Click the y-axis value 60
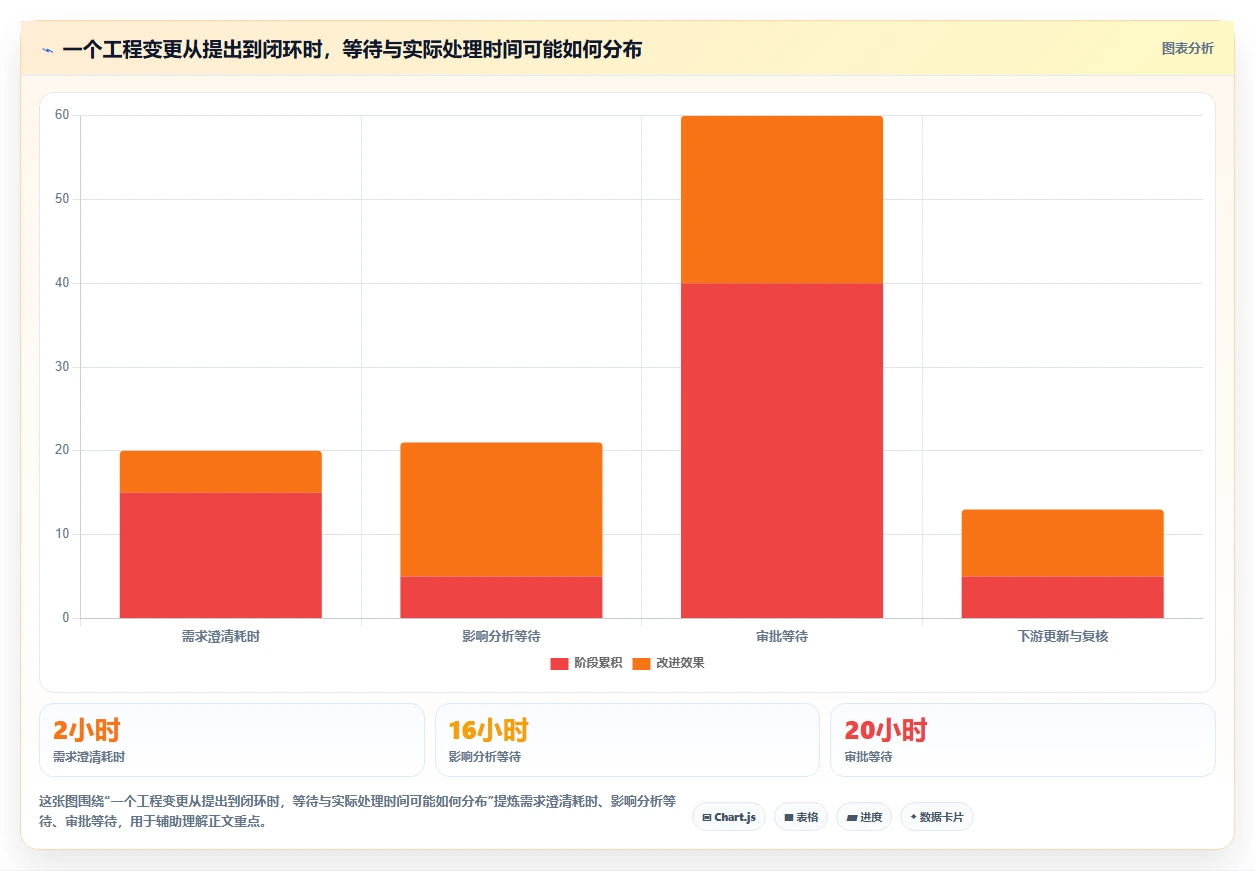Viewport: 1255px width, 871px height. [x=62, y=115]
